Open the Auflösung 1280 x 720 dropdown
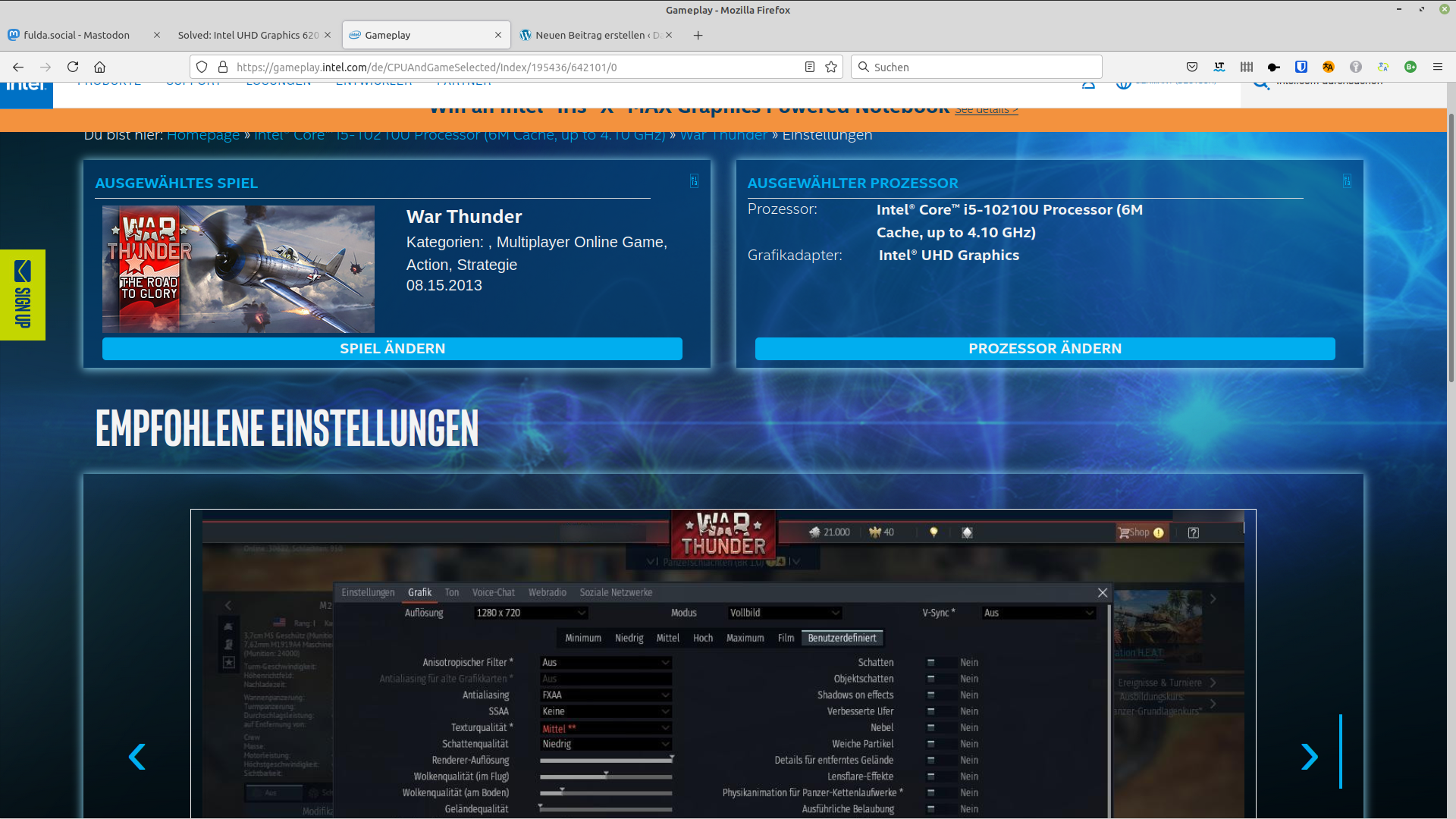 point(531,613)
